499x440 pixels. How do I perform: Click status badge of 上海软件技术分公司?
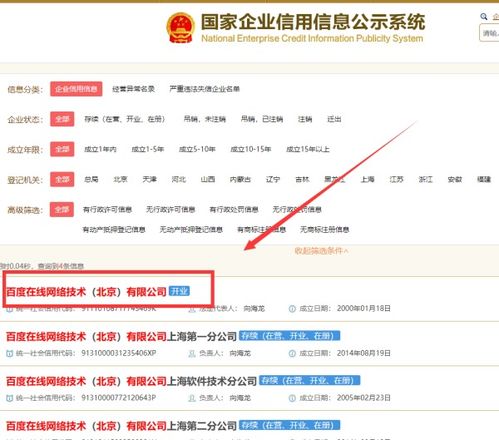coord(310,380)
